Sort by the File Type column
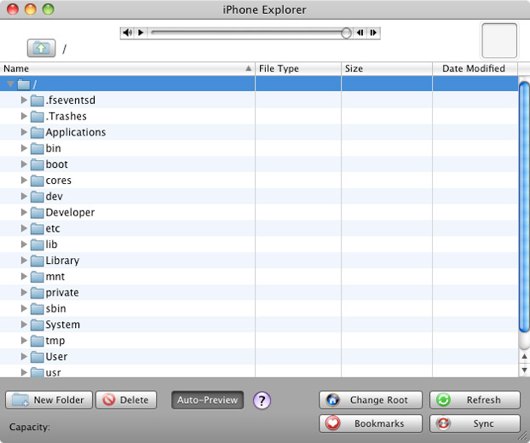The width and height of the screenshot is (530, 443). 298,69
